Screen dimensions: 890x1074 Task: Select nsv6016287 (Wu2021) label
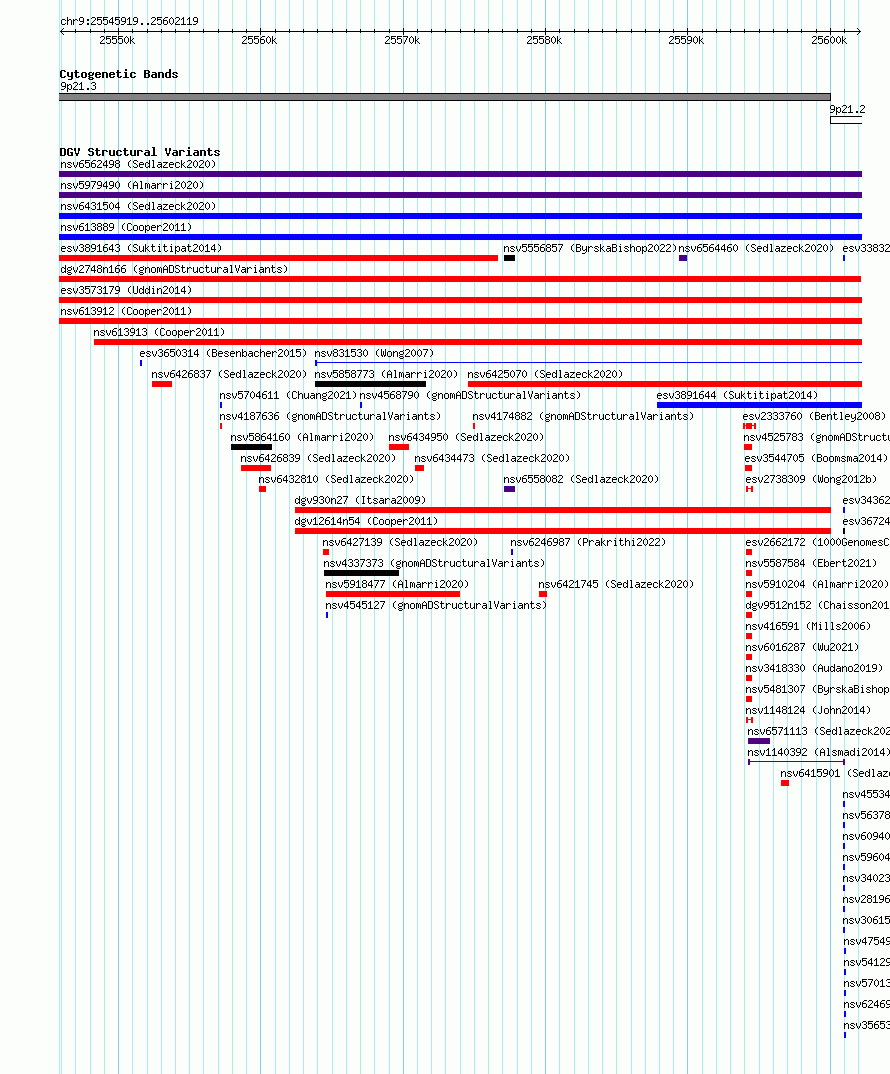(x=802, y=648)
